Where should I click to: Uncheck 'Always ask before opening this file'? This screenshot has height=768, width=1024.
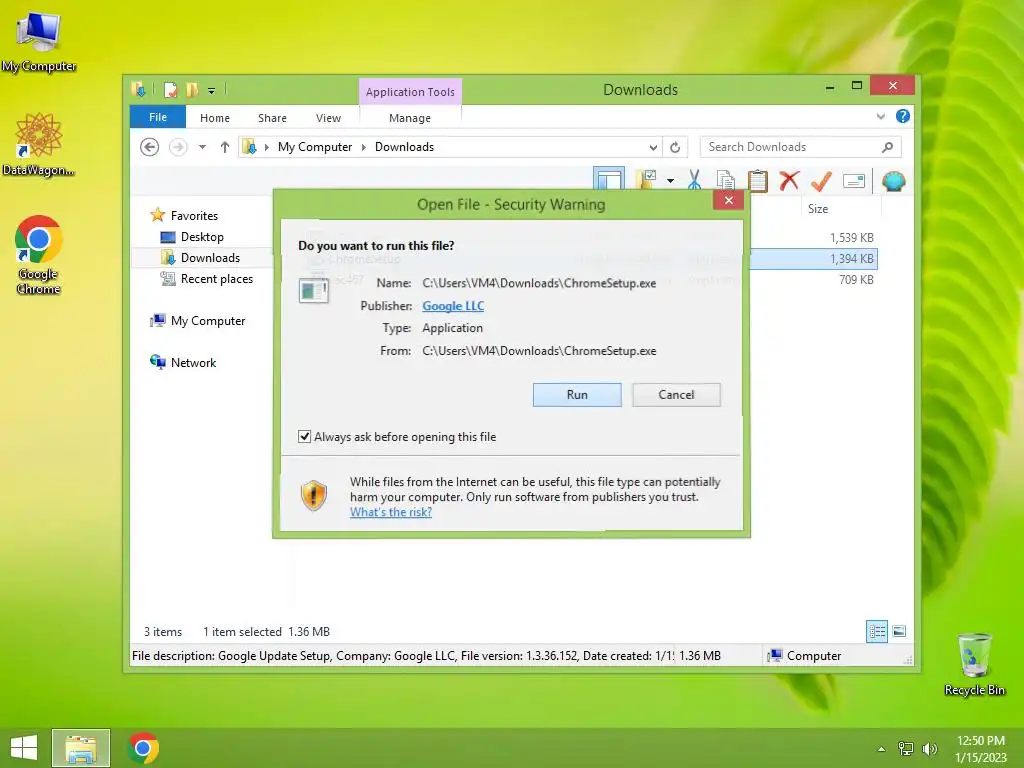(x=304, y=436)
